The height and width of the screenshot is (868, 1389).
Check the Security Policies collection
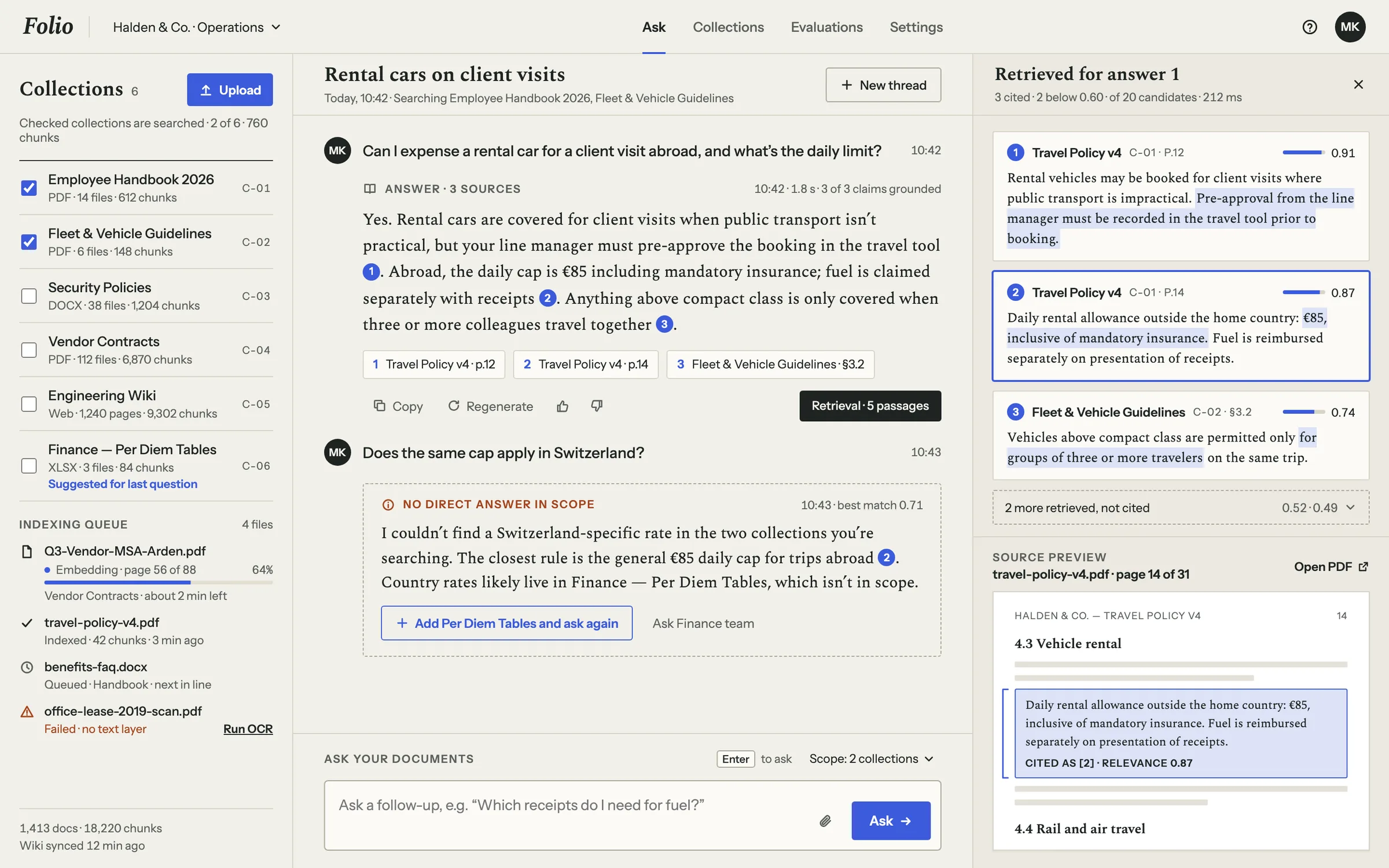click(29, 296)
